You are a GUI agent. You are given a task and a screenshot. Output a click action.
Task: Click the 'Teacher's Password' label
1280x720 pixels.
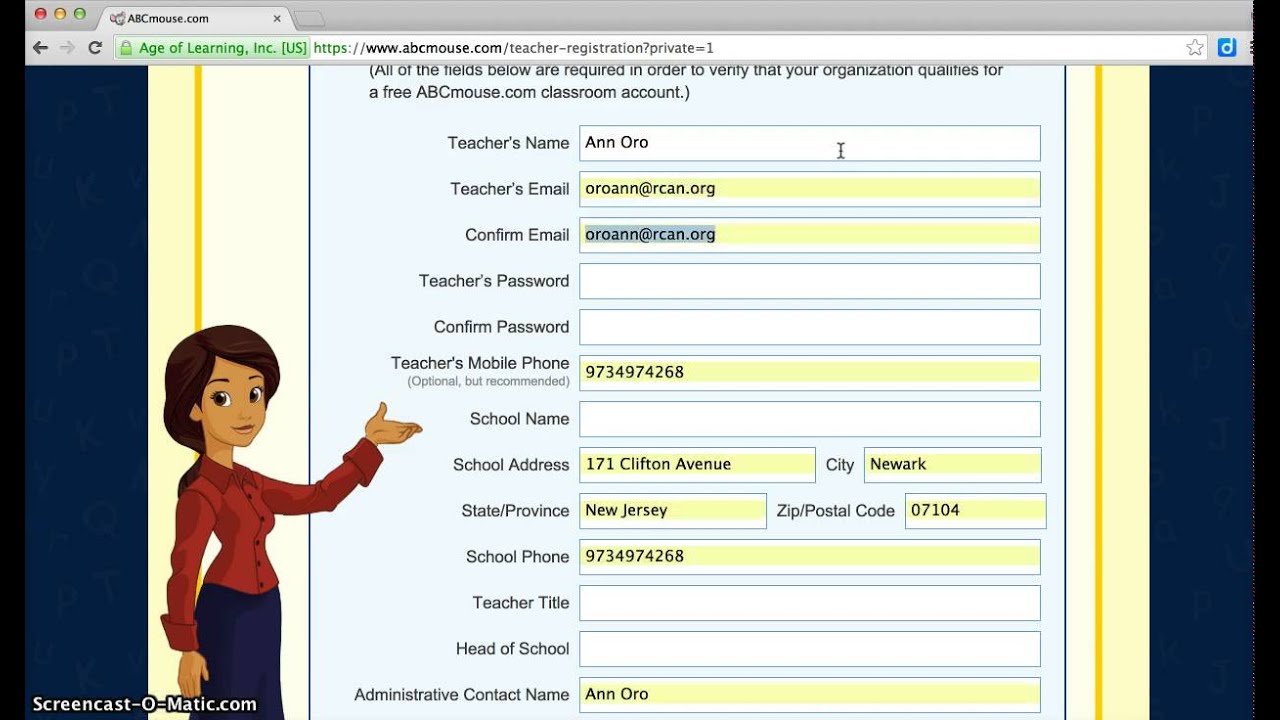coord(494,281)
